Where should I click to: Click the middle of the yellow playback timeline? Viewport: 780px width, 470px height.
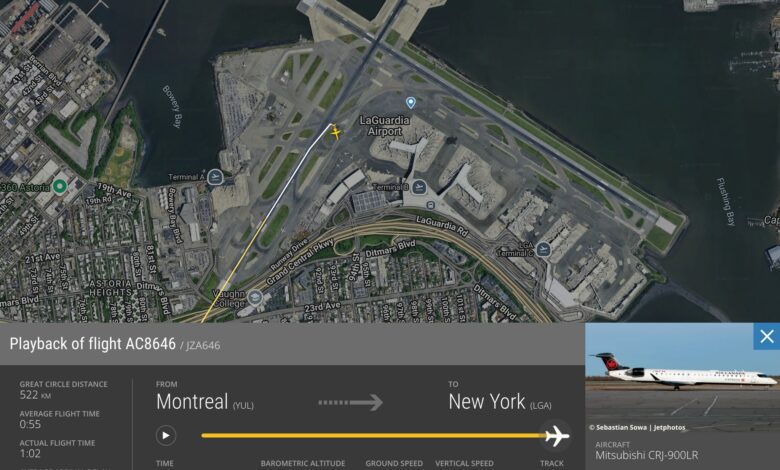coord(373,436)
